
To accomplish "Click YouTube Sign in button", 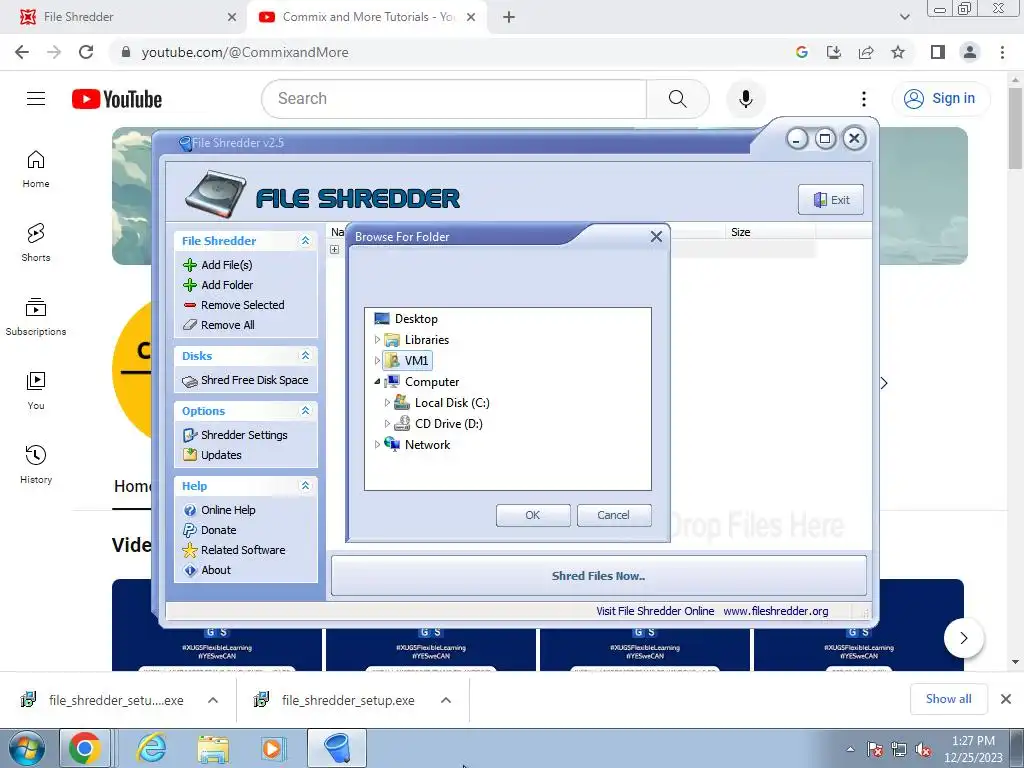I will tap(940, 99).
